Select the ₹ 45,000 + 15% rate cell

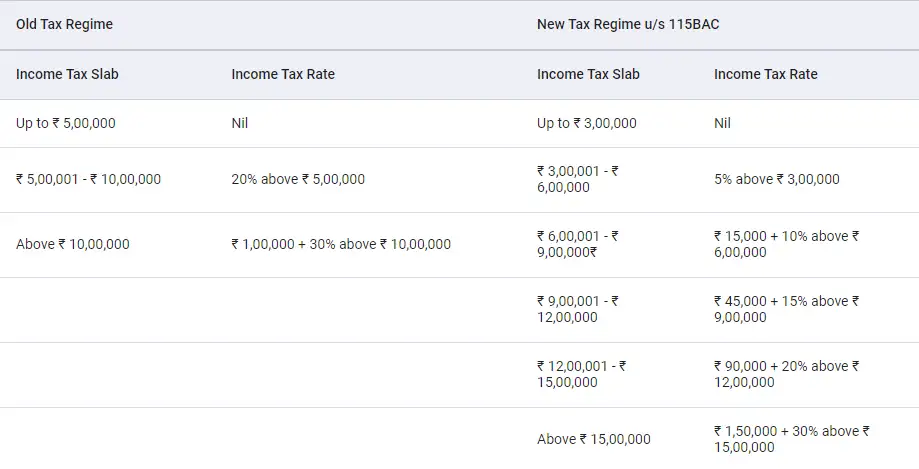[x=786, y=309]
